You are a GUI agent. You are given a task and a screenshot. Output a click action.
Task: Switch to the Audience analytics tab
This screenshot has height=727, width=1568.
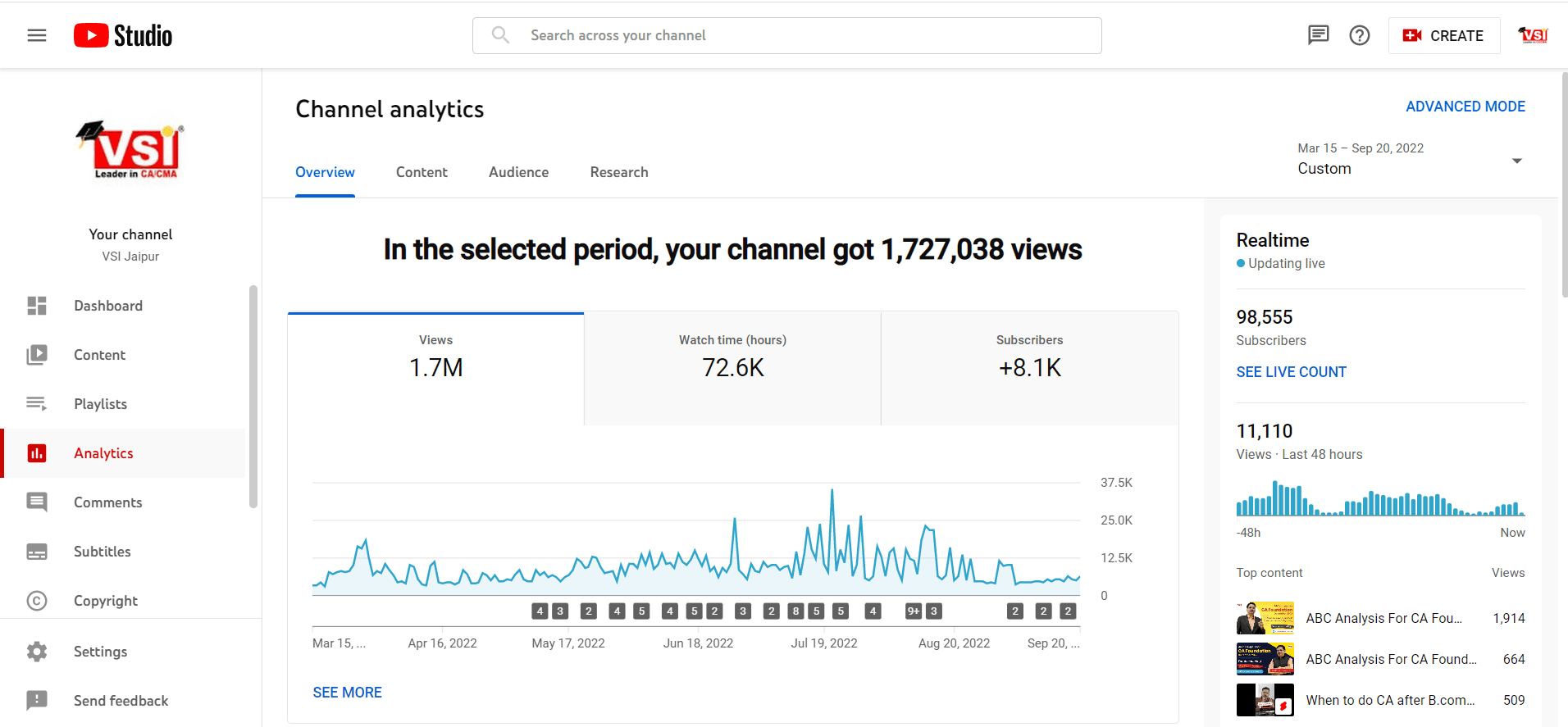tap(518, 172)
